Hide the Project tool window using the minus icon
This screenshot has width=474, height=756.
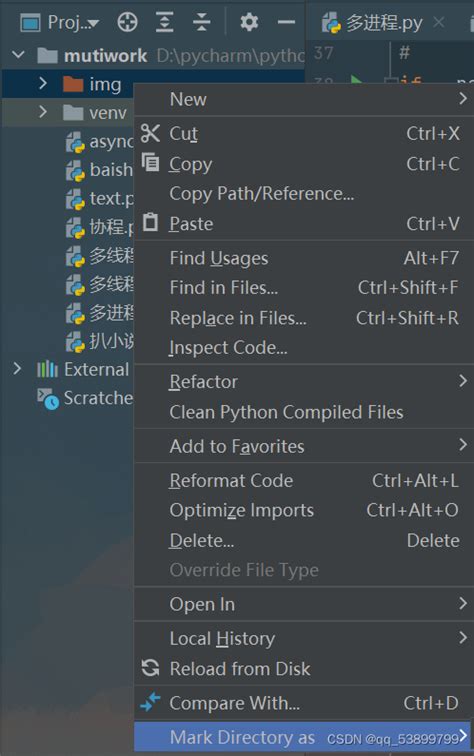pyautogui.click(x=286, y=22)
